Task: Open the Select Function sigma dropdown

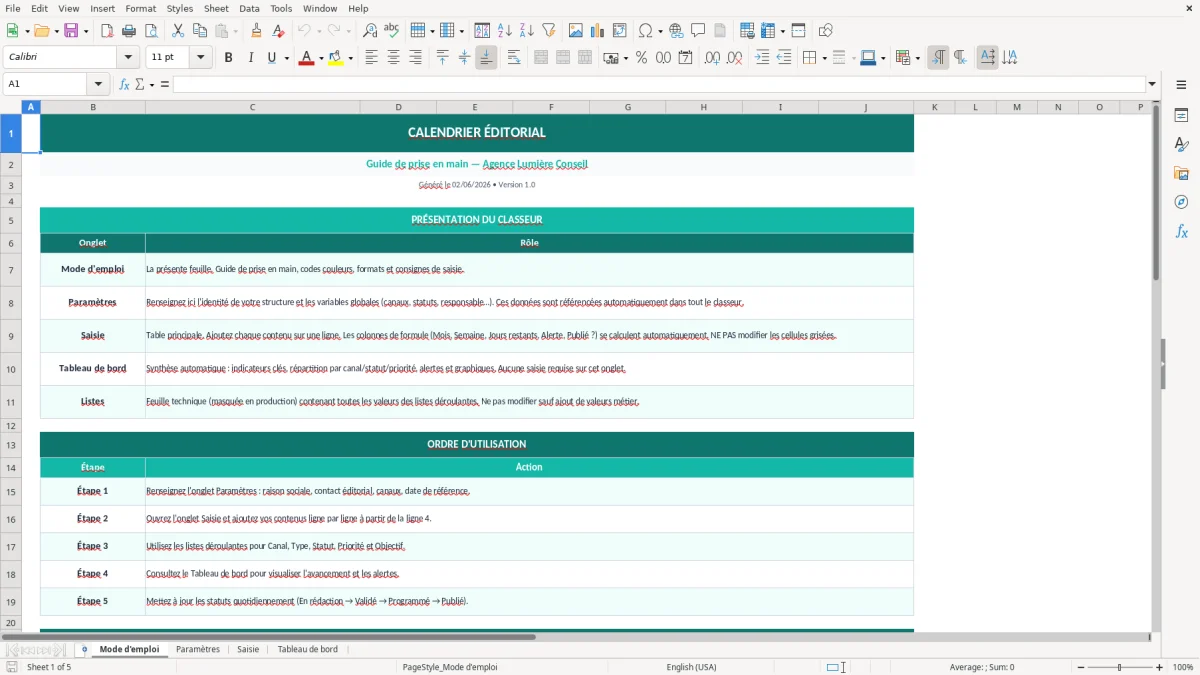Action: [152, 84]
